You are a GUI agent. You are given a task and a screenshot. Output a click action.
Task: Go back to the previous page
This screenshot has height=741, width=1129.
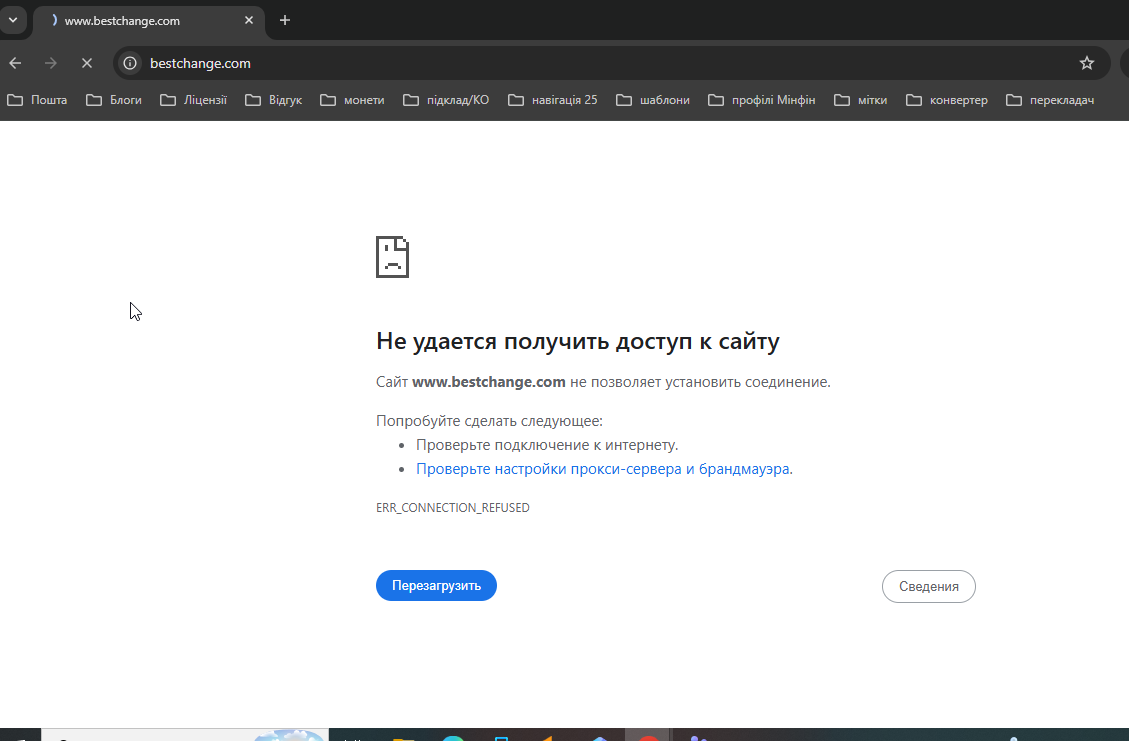pyautogui.click(x=15, y=63)
